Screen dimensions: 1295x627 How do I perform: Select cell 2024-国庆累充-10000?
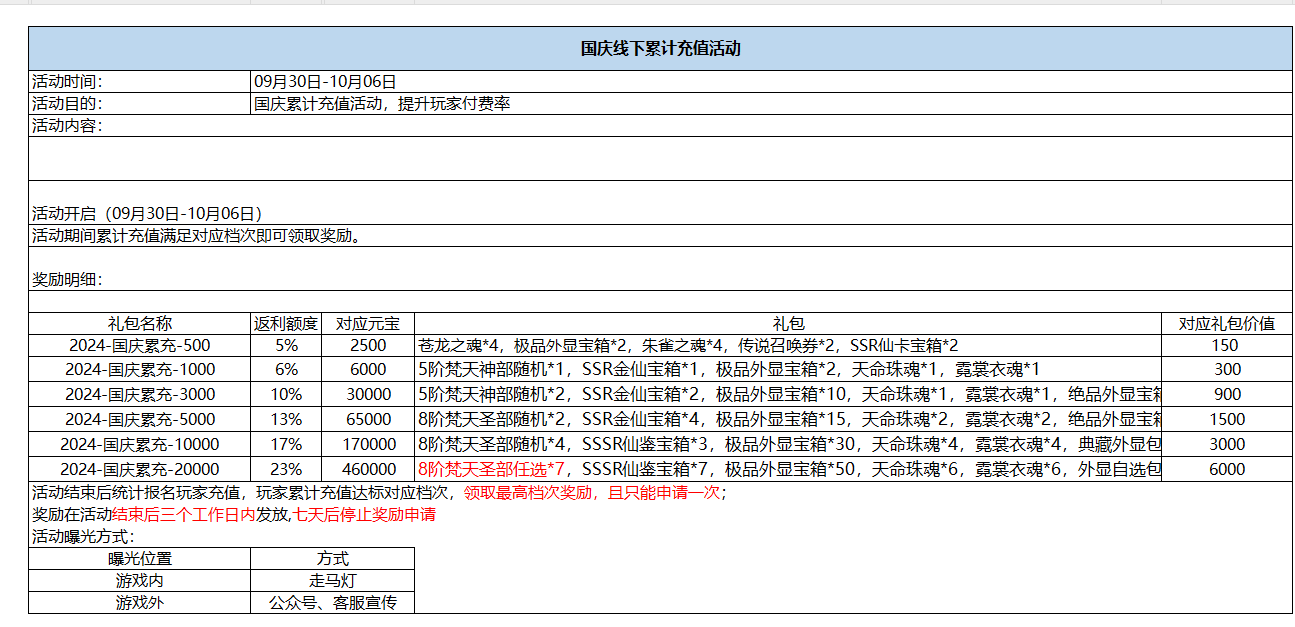tap(139, 445)
